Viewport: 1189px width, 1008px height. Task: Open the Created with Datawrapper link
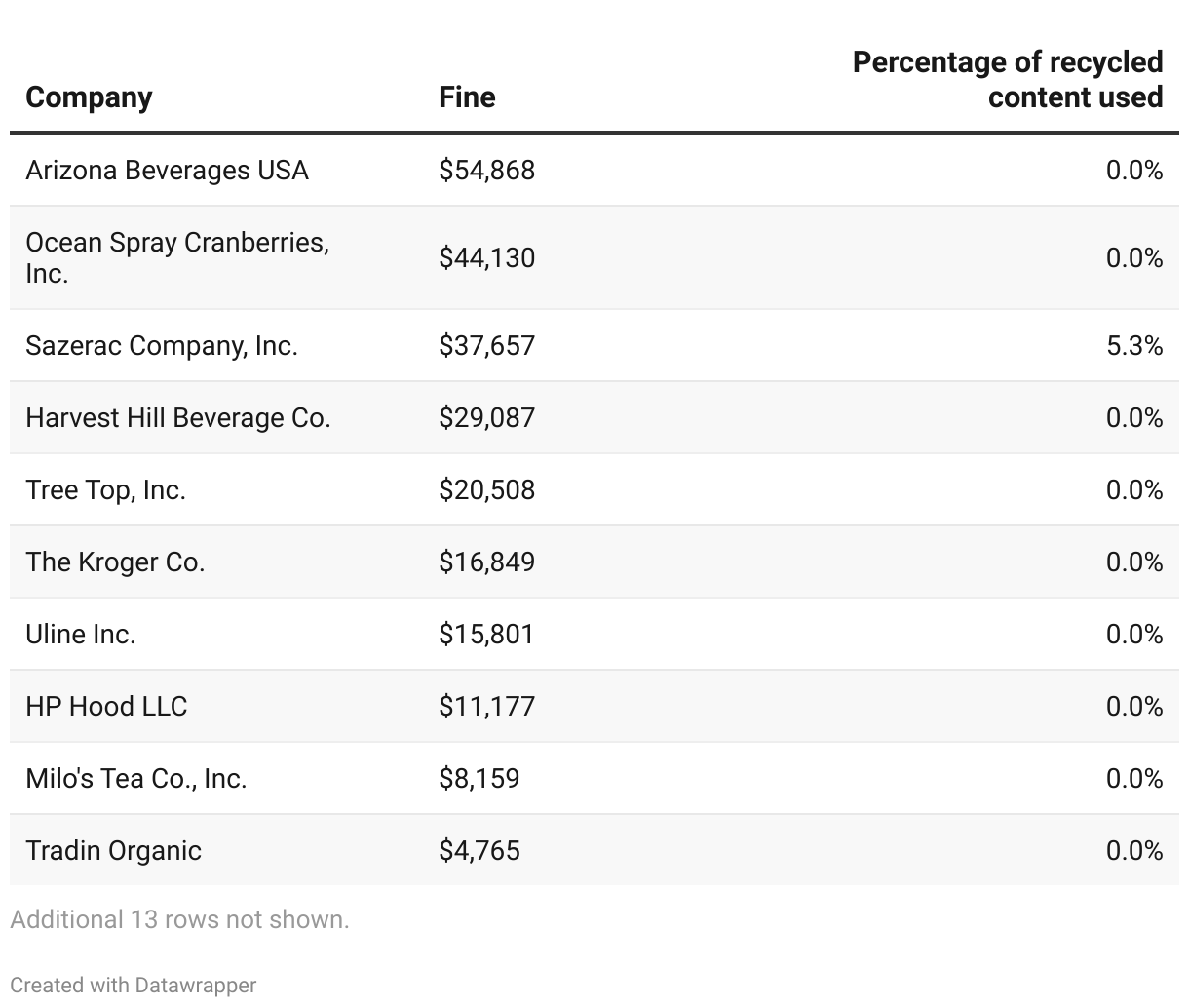click(x=134, y=985)
